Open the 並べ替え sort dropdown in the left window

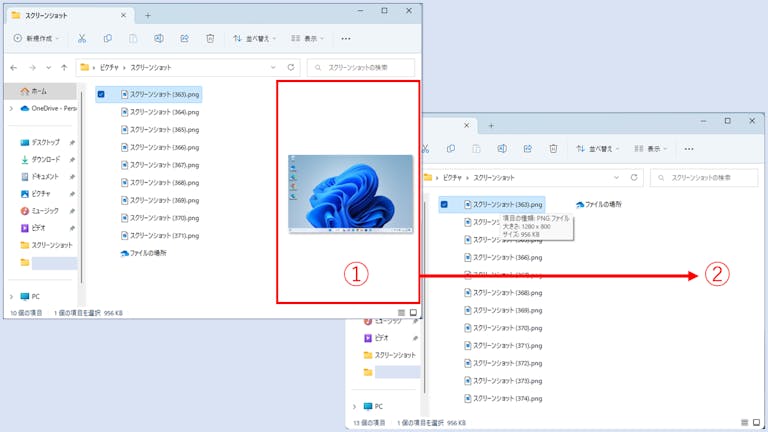(254, 38)
